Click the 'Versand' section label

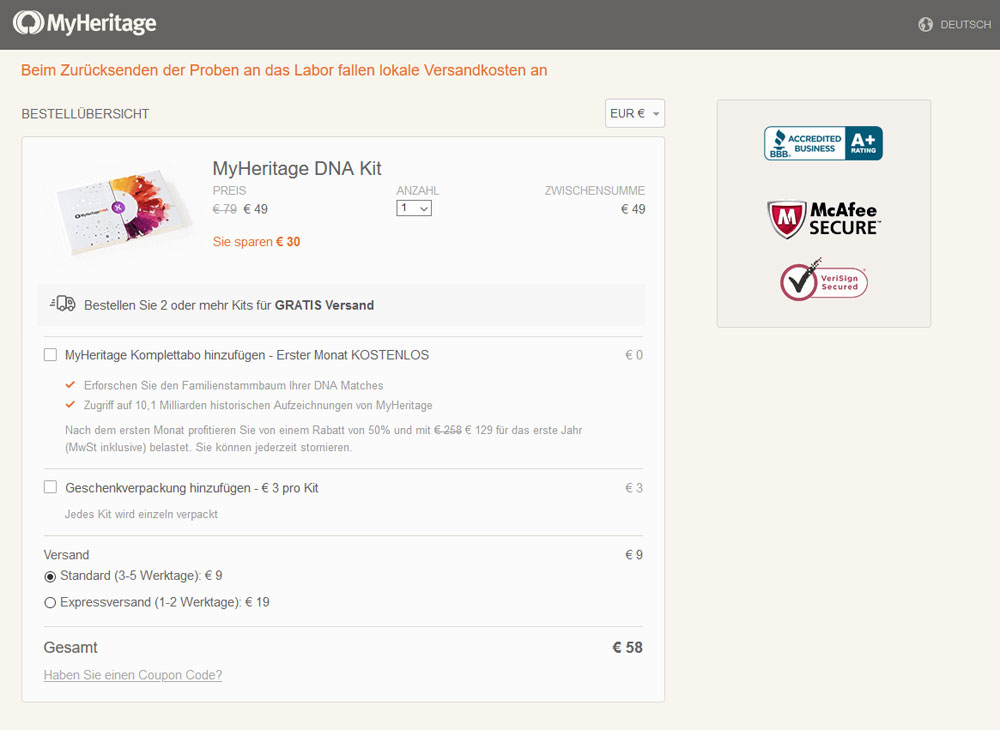tap(66, 555)
